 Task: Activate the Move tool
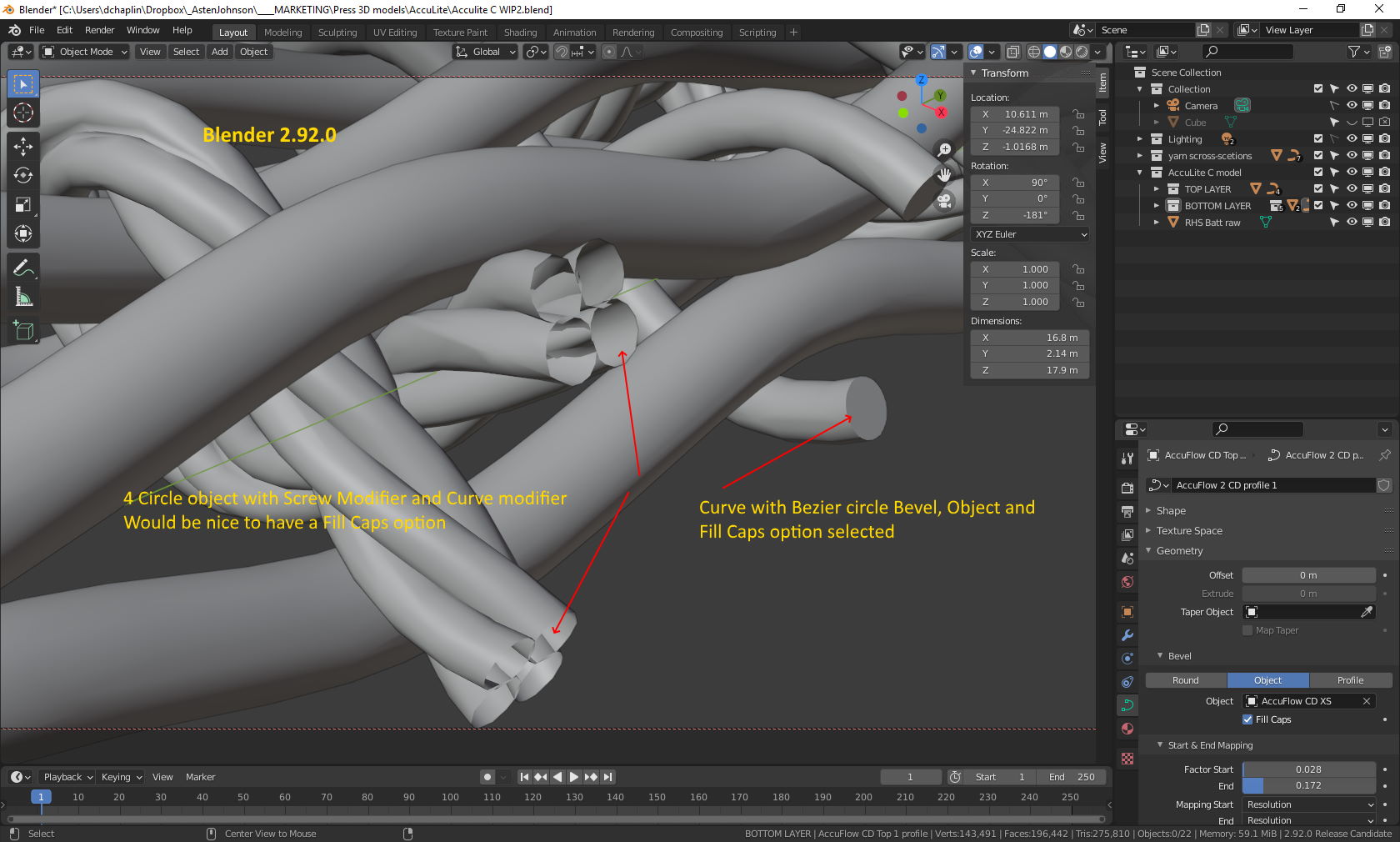click(23, 147)
